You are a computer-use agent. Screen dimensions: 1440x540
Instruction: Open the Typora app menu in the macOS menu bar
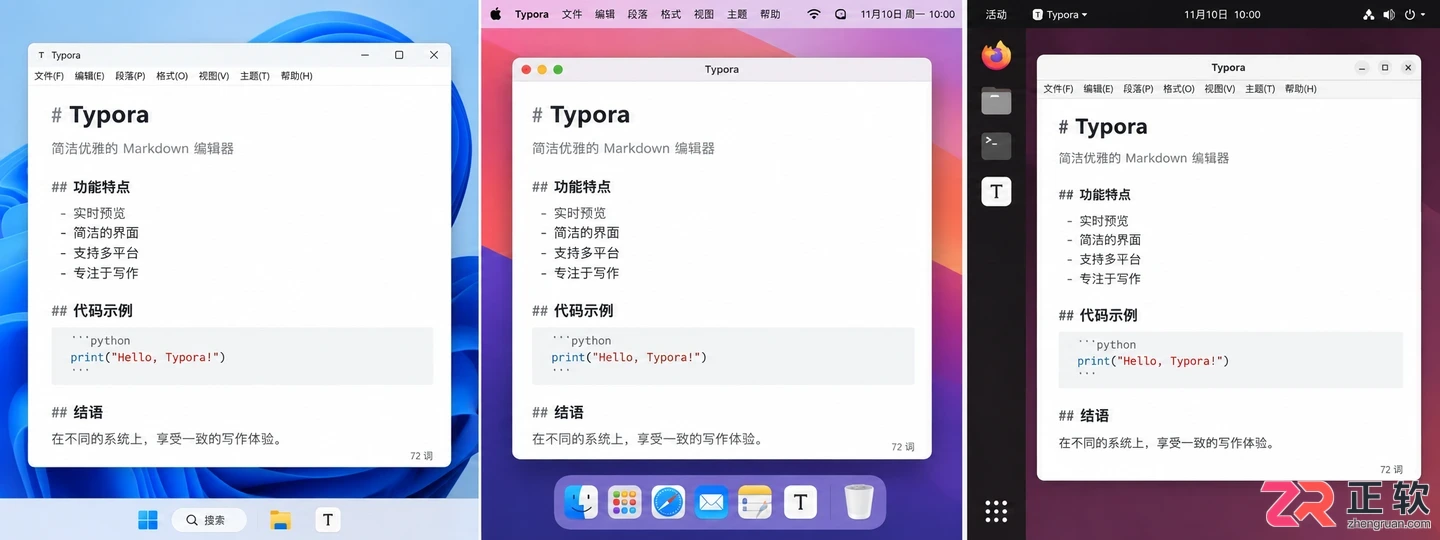click(x=532, y=14)
